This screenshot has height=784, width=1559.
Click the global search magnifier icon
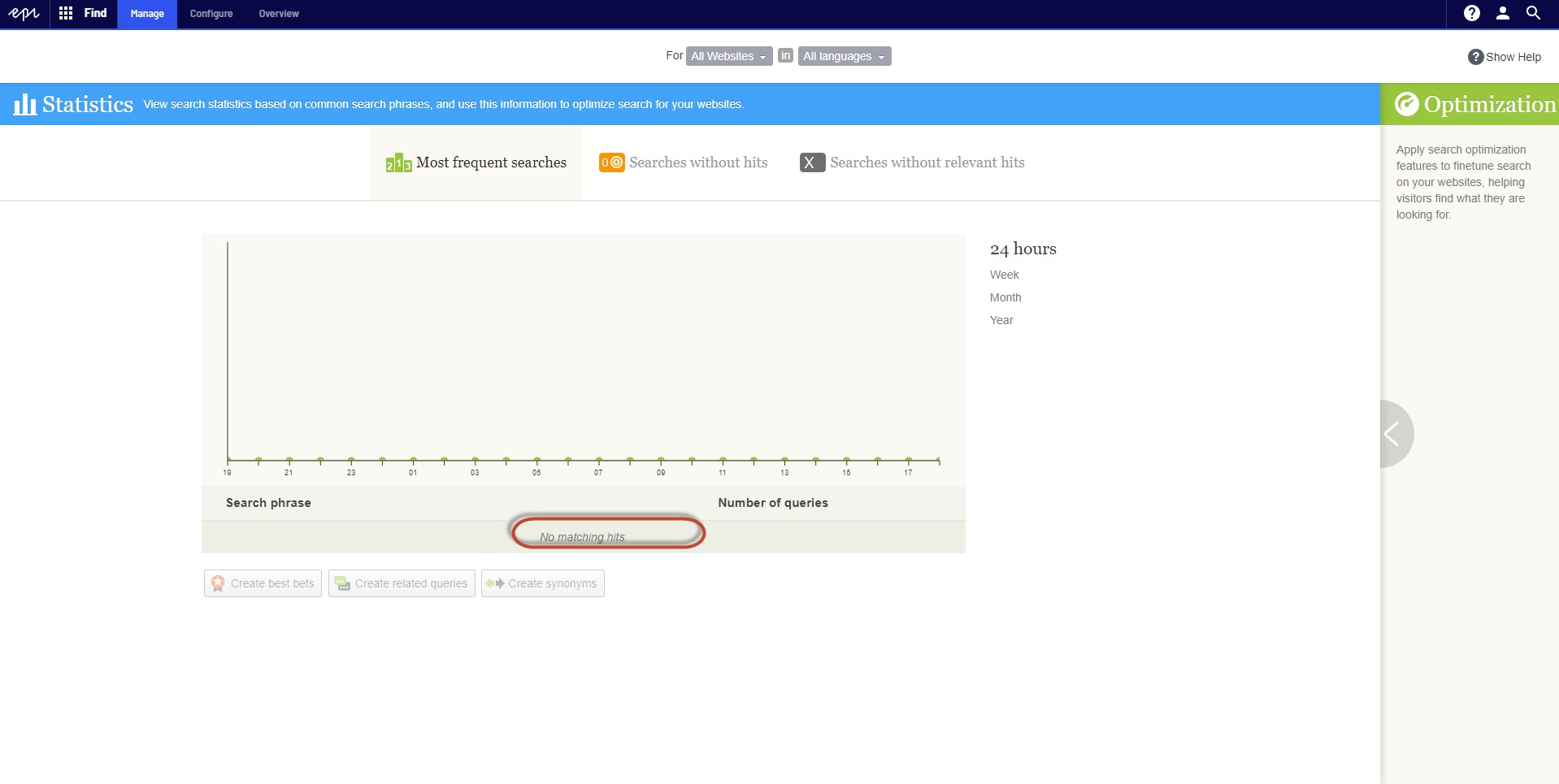(1533, 14)
